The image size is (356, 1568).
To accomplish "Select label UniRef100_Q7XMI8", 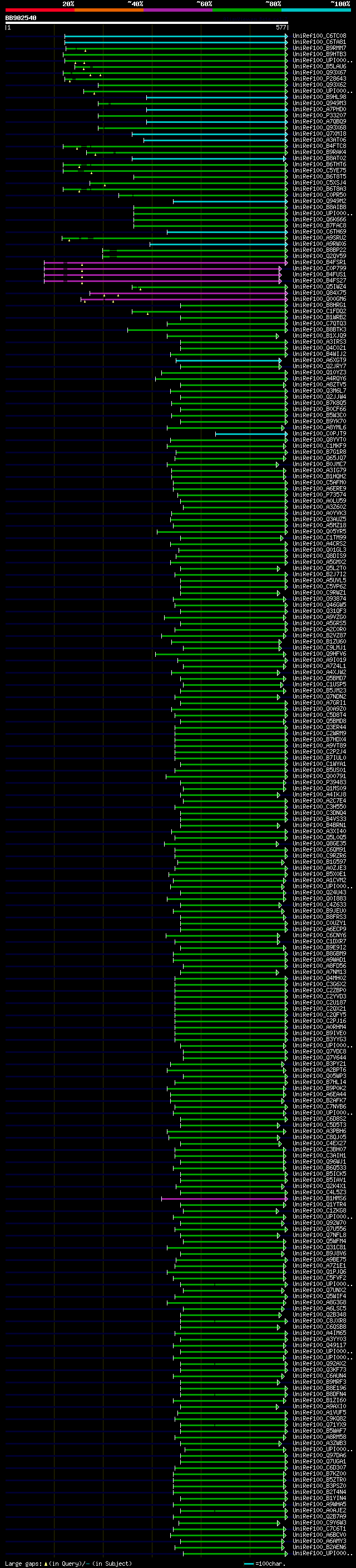I will (319, 134).
